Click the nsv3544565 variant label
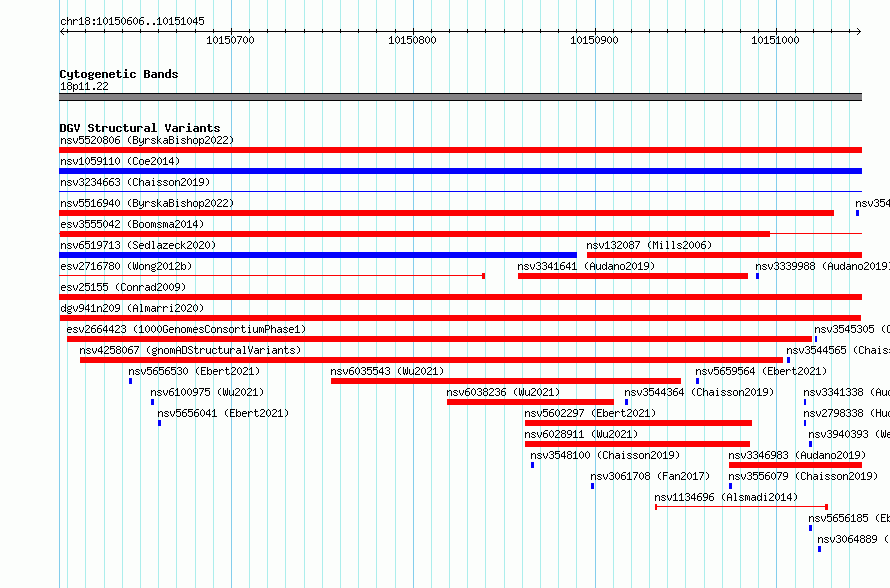Viewport: 890px width, 588px height. click(838, 350)
